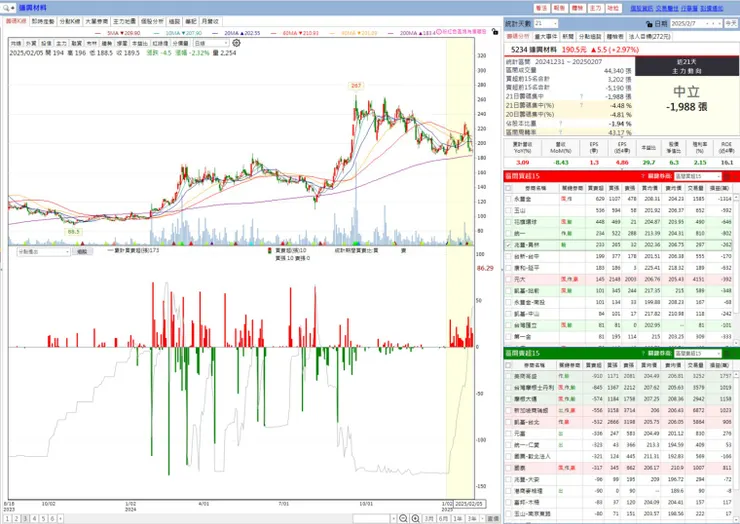Uncheck the checkbox for 兆豐-寶林 row

coord(508,245)
